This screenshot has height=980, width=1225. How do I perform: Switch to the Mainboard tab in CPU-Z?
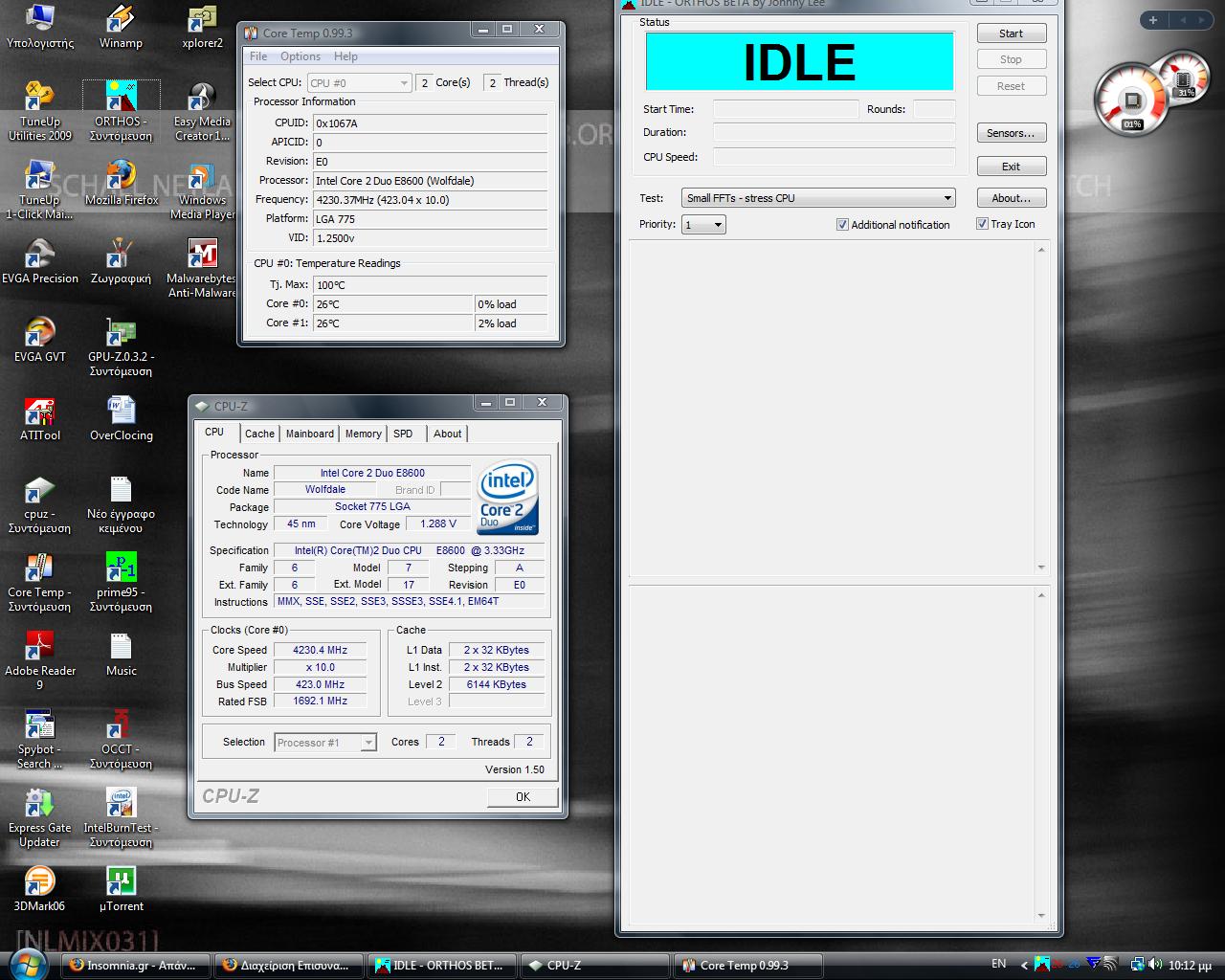(310, 434)
